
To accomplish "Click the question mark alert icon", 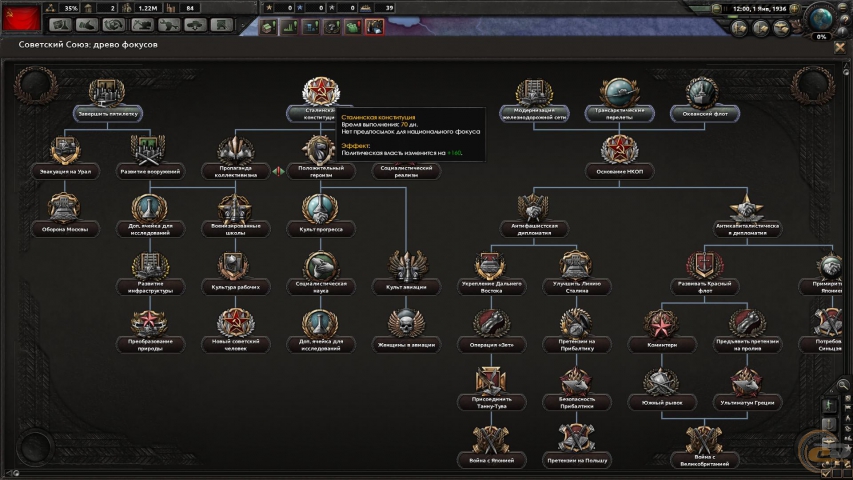I will (x=332, y=27).
